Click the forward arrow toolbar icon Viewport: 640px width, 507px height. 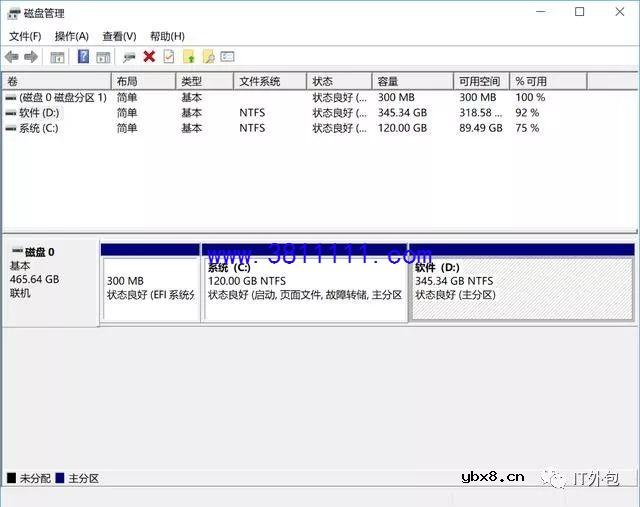(31, 57)
